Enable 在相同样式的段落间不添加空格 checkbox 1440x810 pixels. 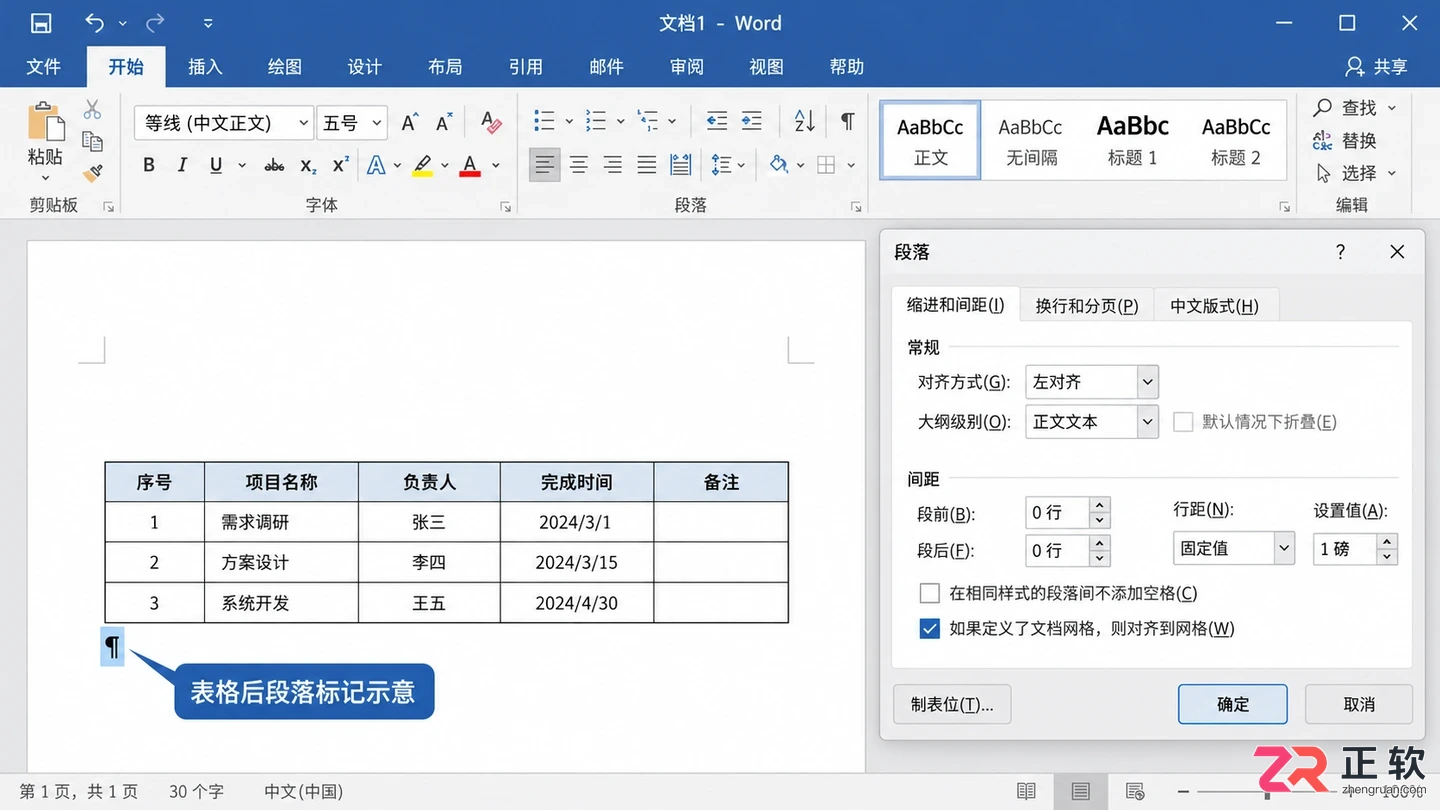[929, 593]
